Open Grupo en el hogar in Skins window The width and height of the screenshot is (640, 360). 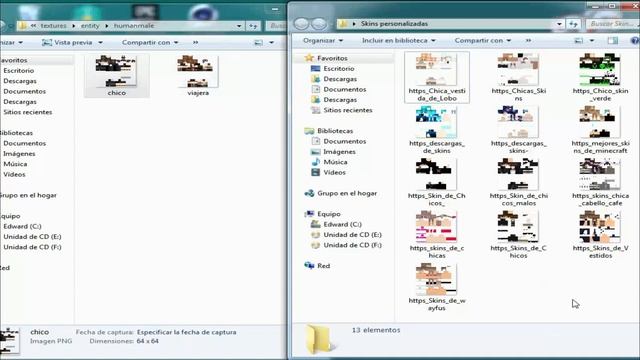tap(347, 193)
